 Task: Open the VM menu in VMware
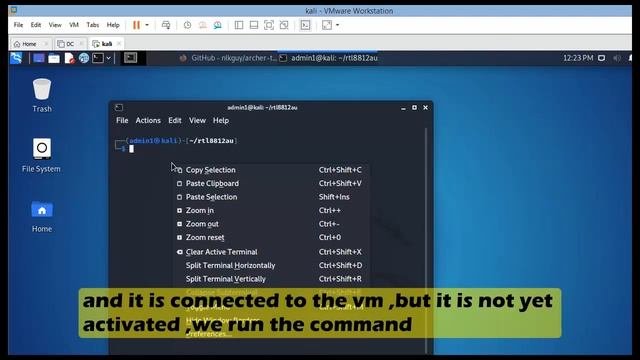[x=74, y=25]
